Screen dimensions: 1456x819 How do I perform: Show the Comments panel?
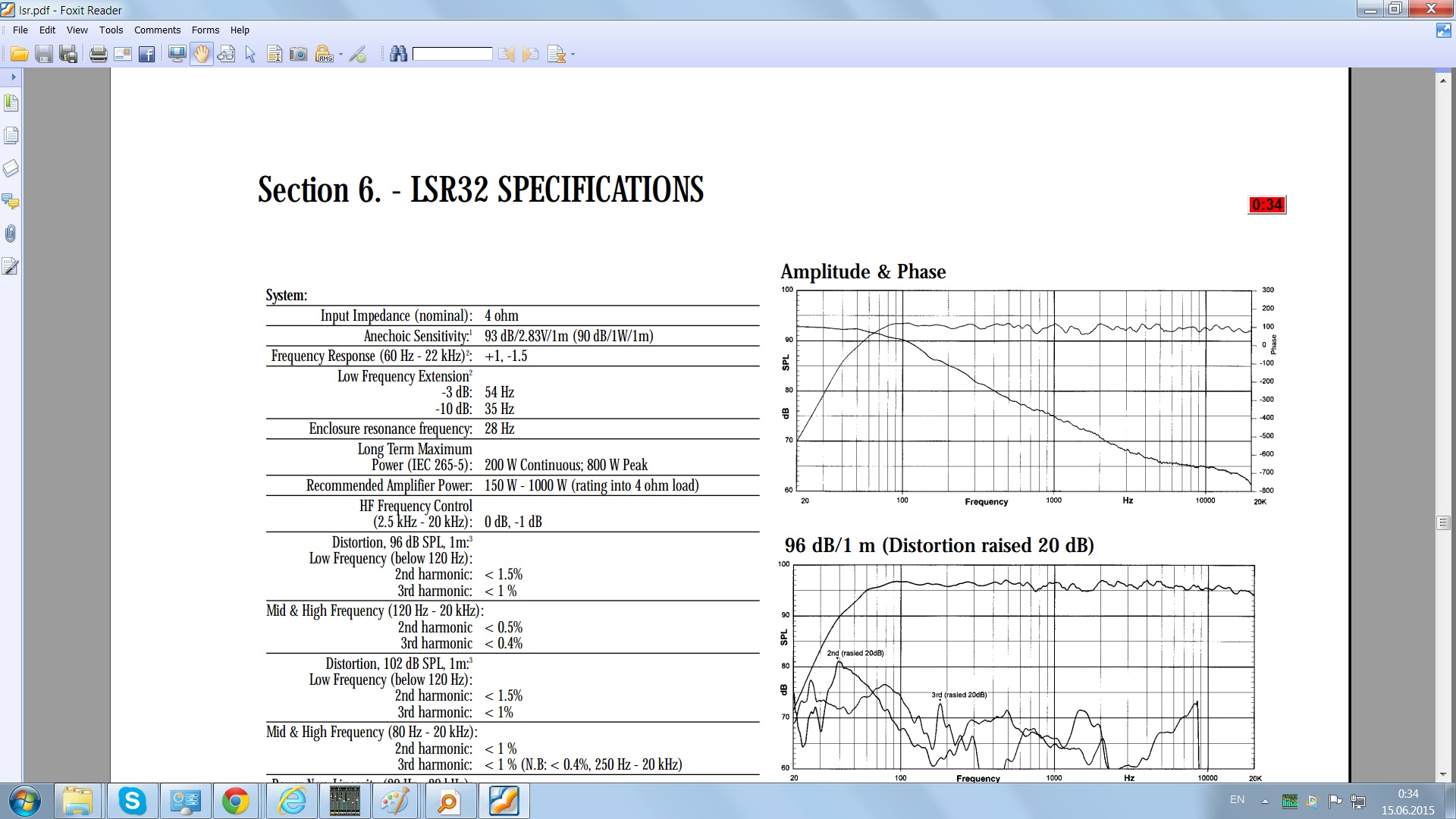coord(11,201)
